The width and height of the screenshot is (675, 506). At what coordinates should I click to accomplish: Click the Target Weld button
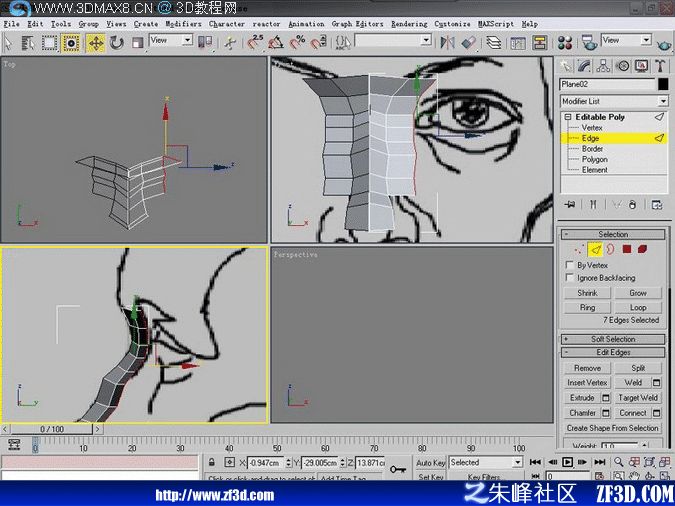tap(638, 397)
